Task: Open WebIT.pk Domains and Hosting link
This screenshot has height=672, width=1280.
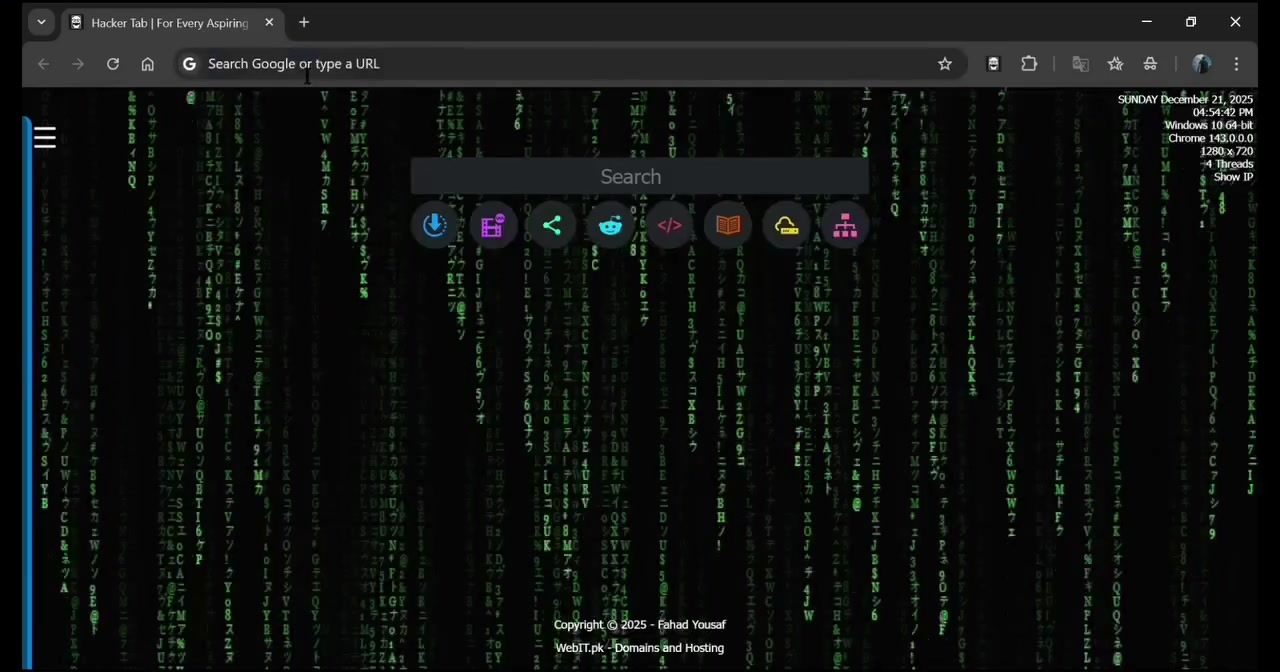Action: click(639, 648)
